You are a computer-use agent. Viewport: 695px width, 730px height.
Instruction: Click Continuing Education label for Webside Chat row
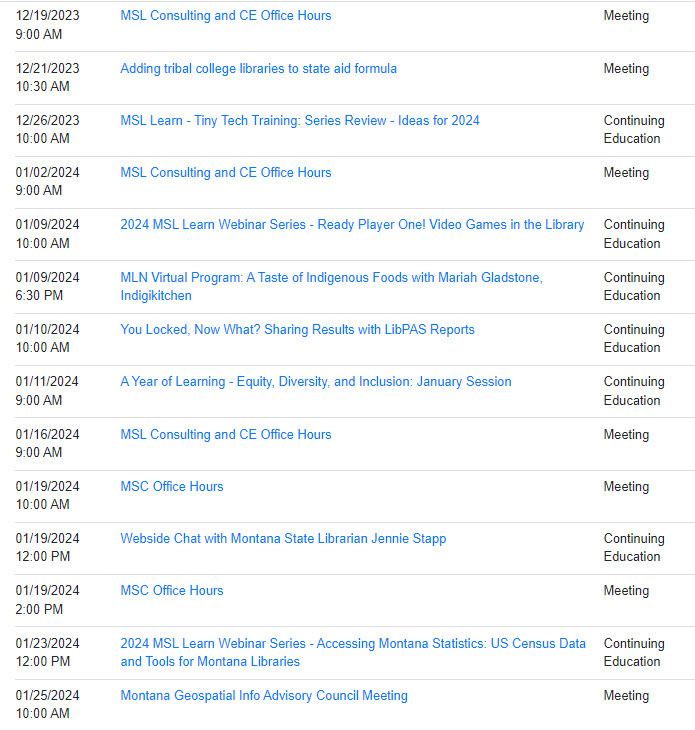632,548
